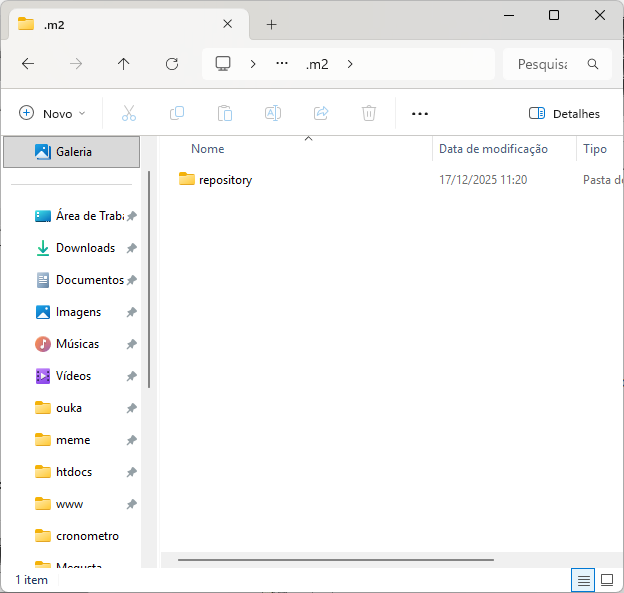Click the Copy icon in toolbar
624x593 pixels.
177,113
